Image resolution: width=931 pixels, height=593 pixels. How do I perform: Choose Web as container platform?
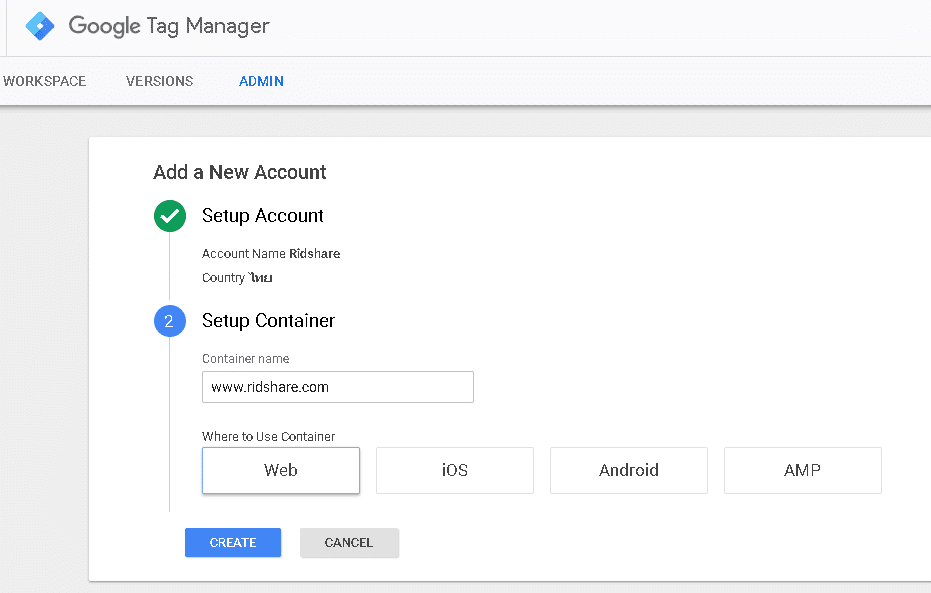281,470
